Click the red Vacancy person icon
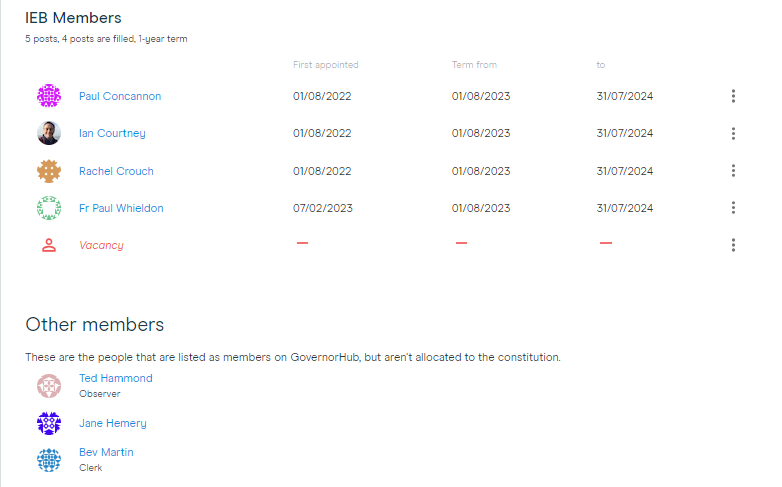The height and width of the screenshot is (487, 782). (x=49, y=245)
